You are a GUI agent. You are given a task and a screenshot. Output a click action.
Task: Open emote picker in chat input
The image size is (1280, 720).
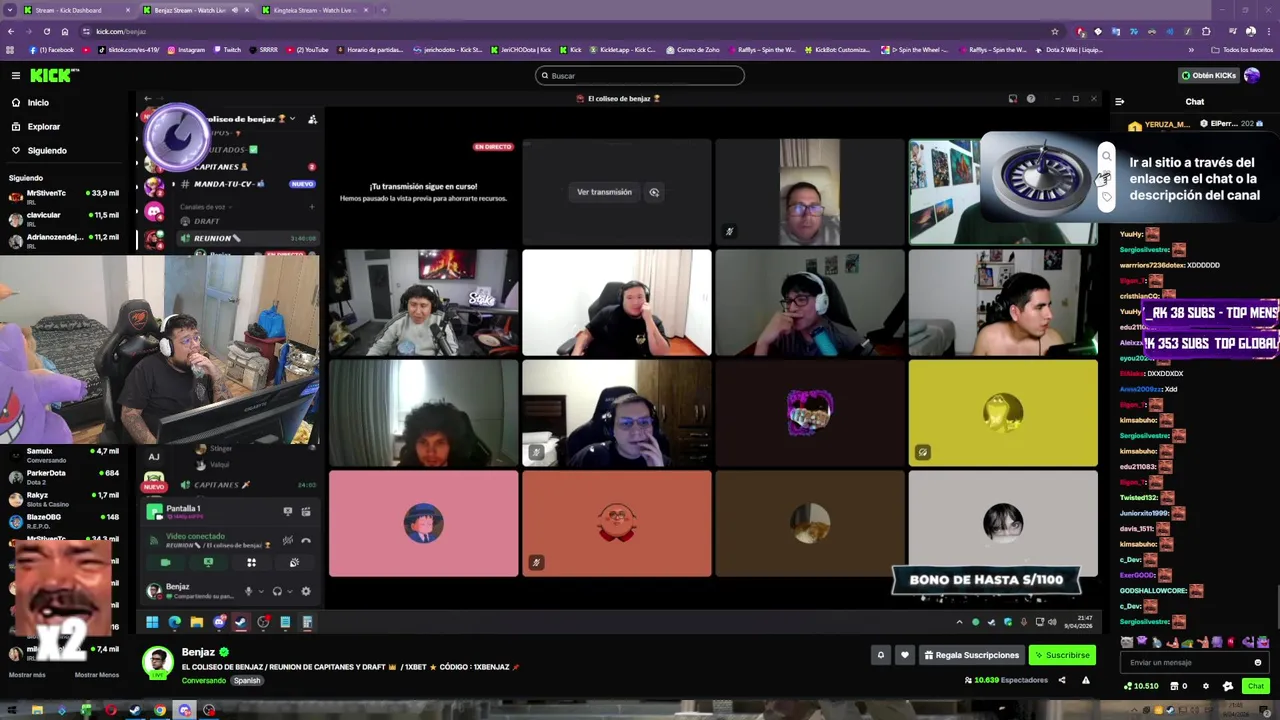[1258, 662]
